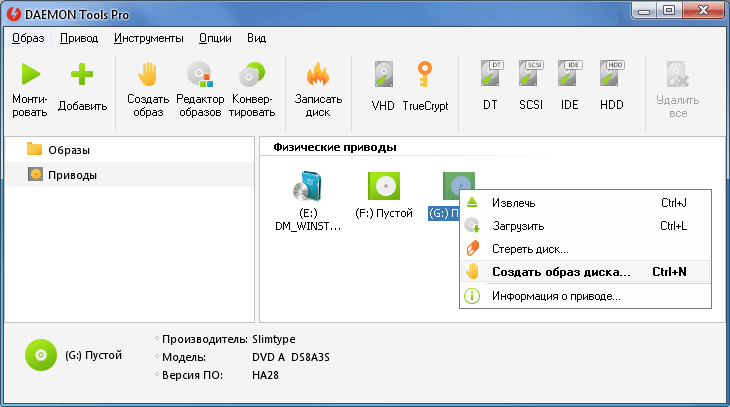Open the TrueCrypt key icon
The height and width of the screenshot is (407, 730).
[426, 76]
